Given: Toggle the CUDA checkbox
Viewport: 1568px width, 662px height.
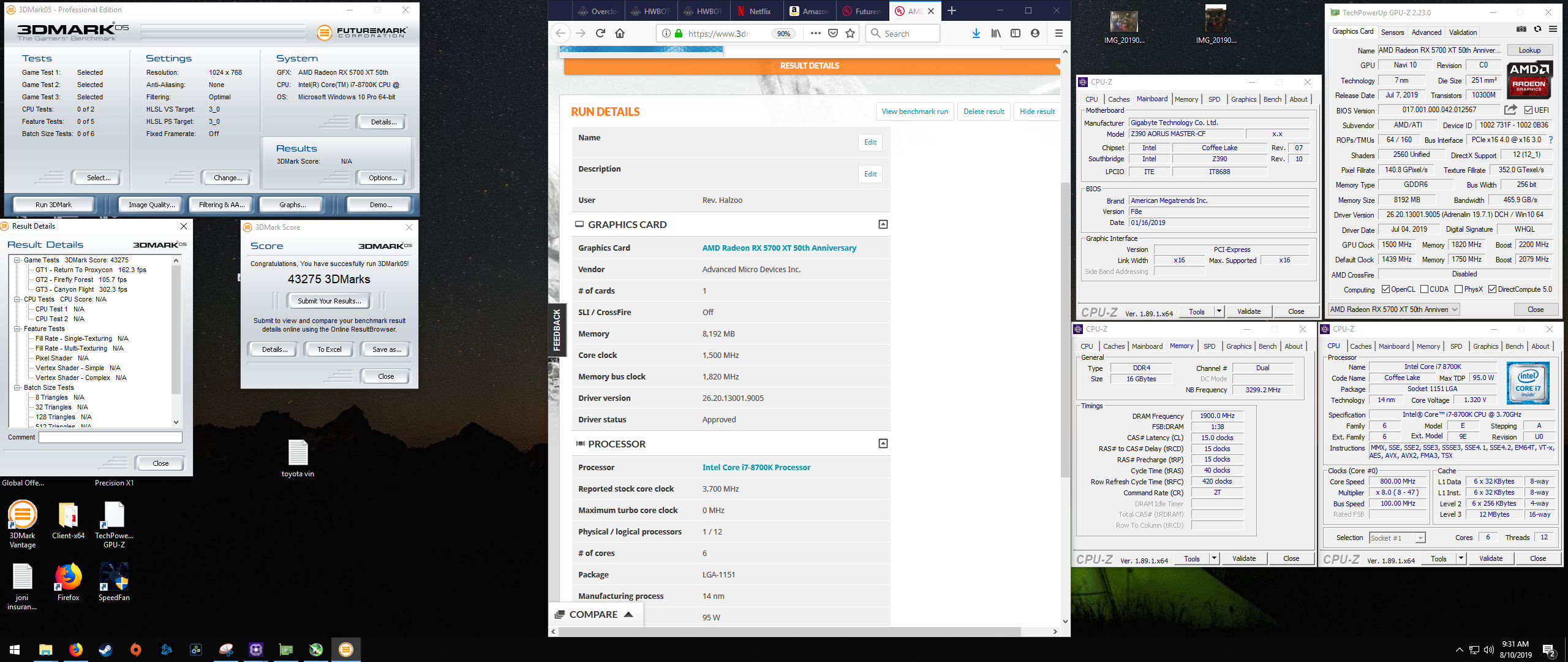Looking at the screenshot, I should pos(1425,289).
